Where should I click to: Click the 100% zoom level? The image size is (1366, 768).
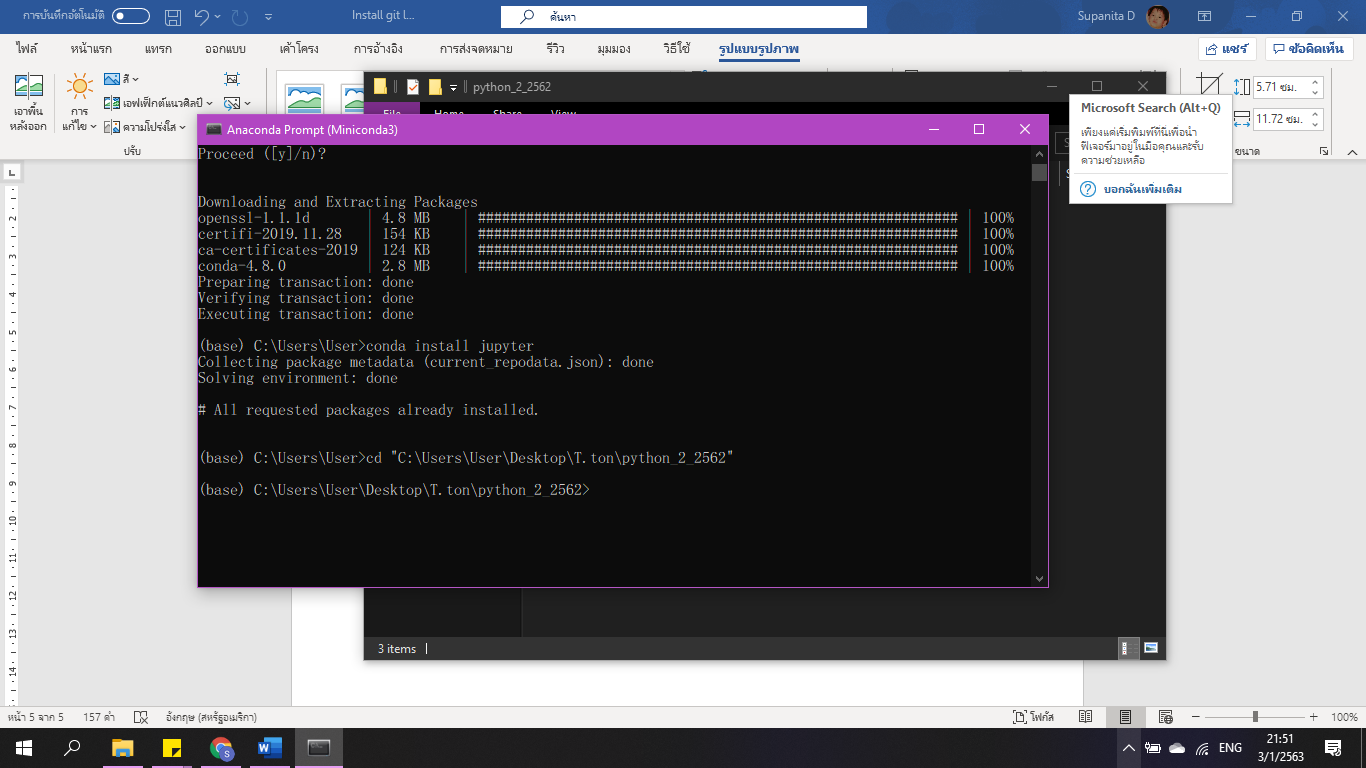pos(1344,717)
